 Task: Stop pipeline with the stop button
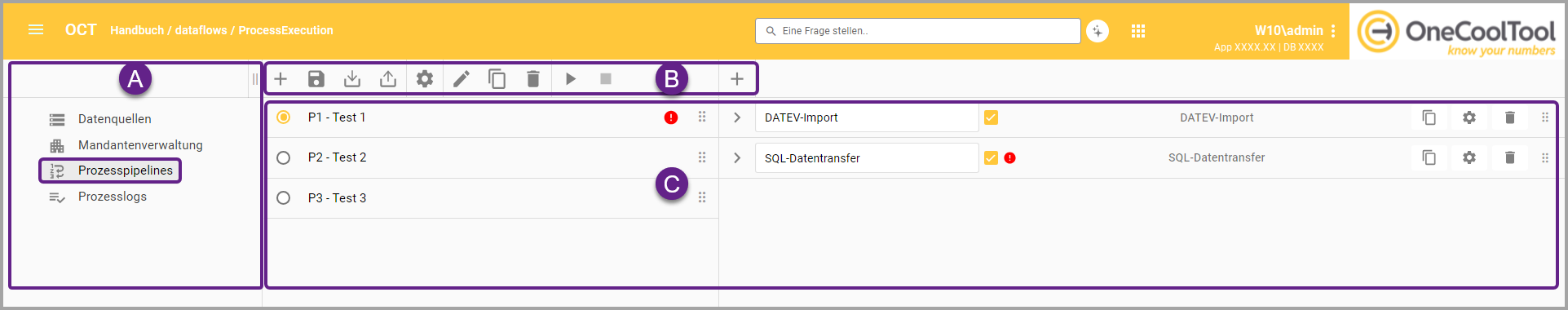pyautogui.click(x=606, y=79)
